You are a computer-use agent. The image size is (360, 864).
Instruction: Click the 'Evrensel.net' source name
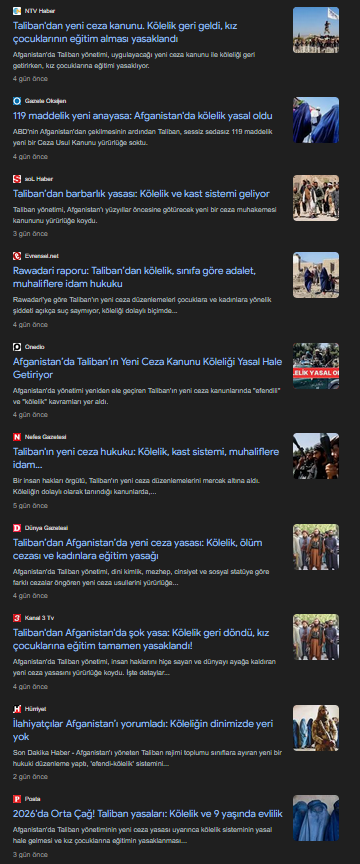41,256
